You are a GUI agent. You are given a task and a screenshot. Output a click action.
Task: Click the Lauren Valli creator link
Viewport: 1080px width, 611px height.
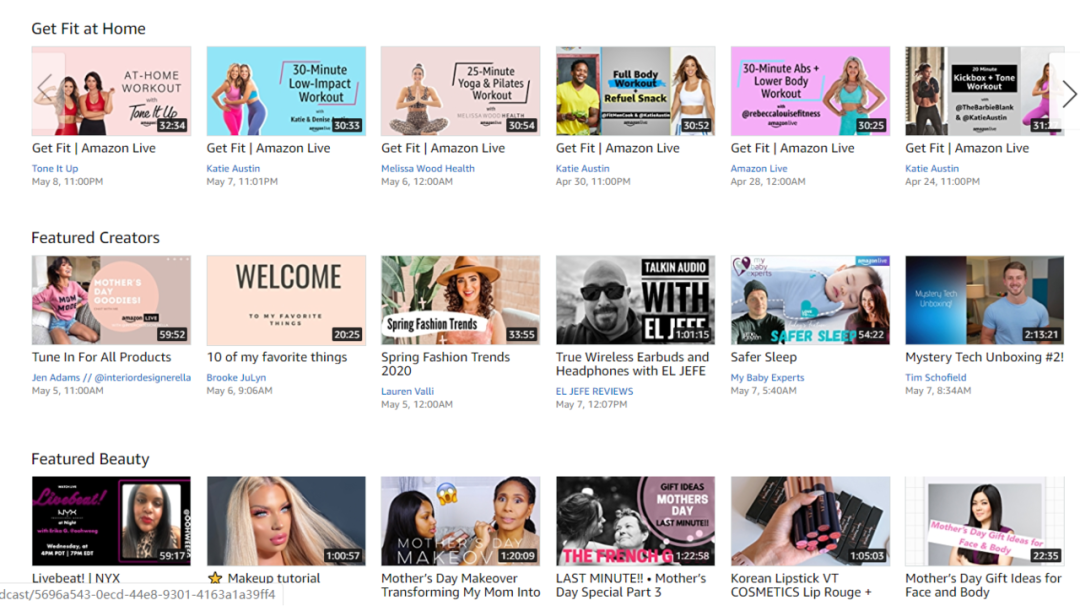[408, 391]
